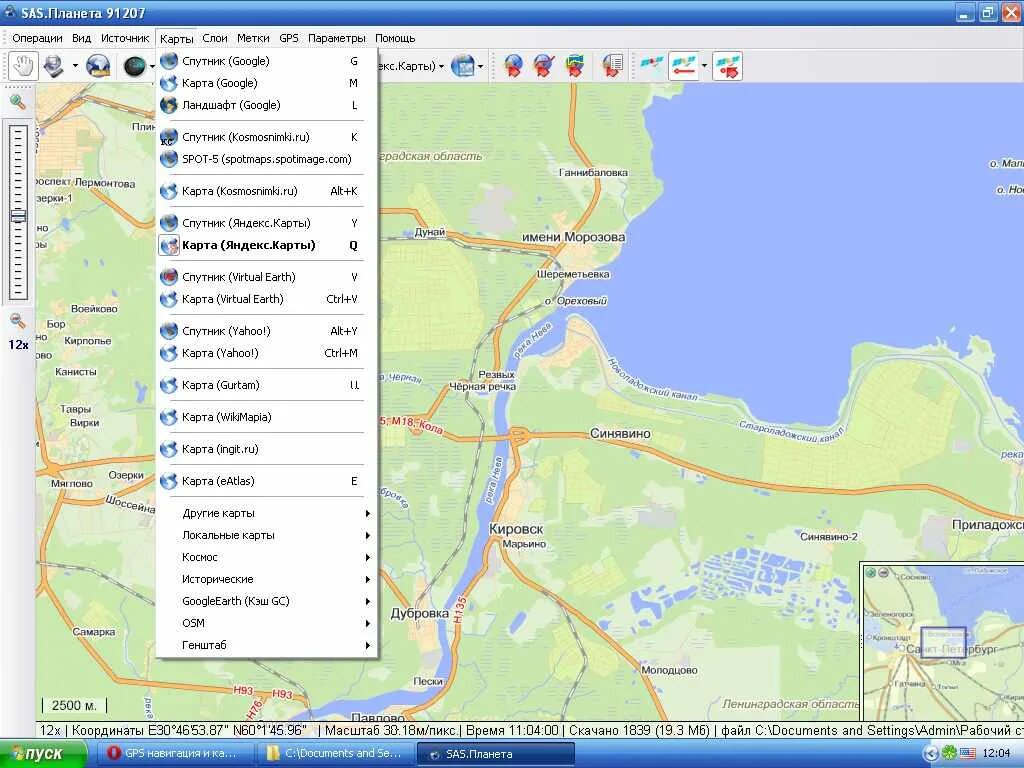The image size is (1024, 768).
Task: Choose SPOT-5 (spotmaps.spotimage.com) entry
Action: [x=266, y=159]
